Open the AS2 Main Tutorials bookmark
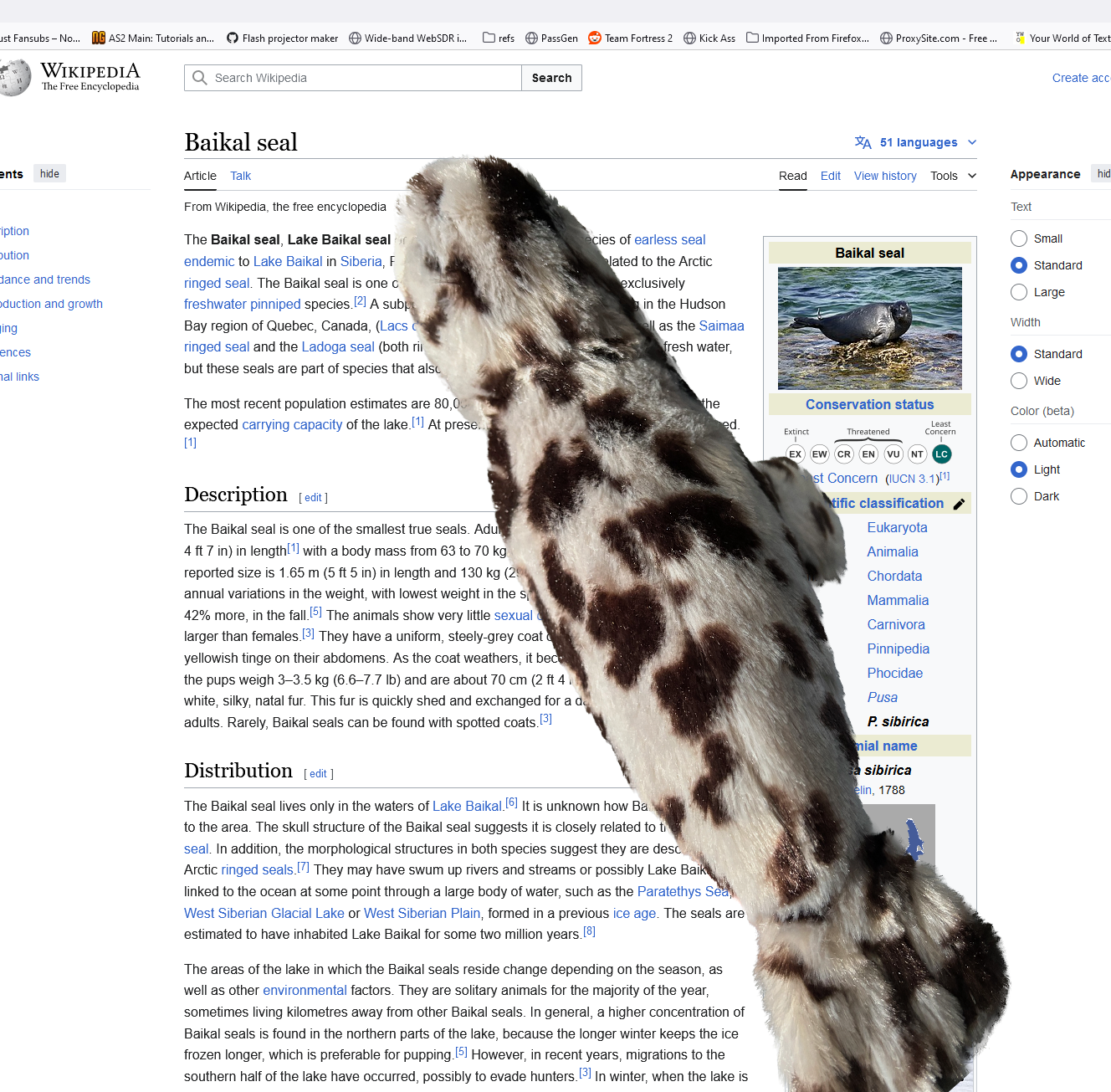 (153, 38)
